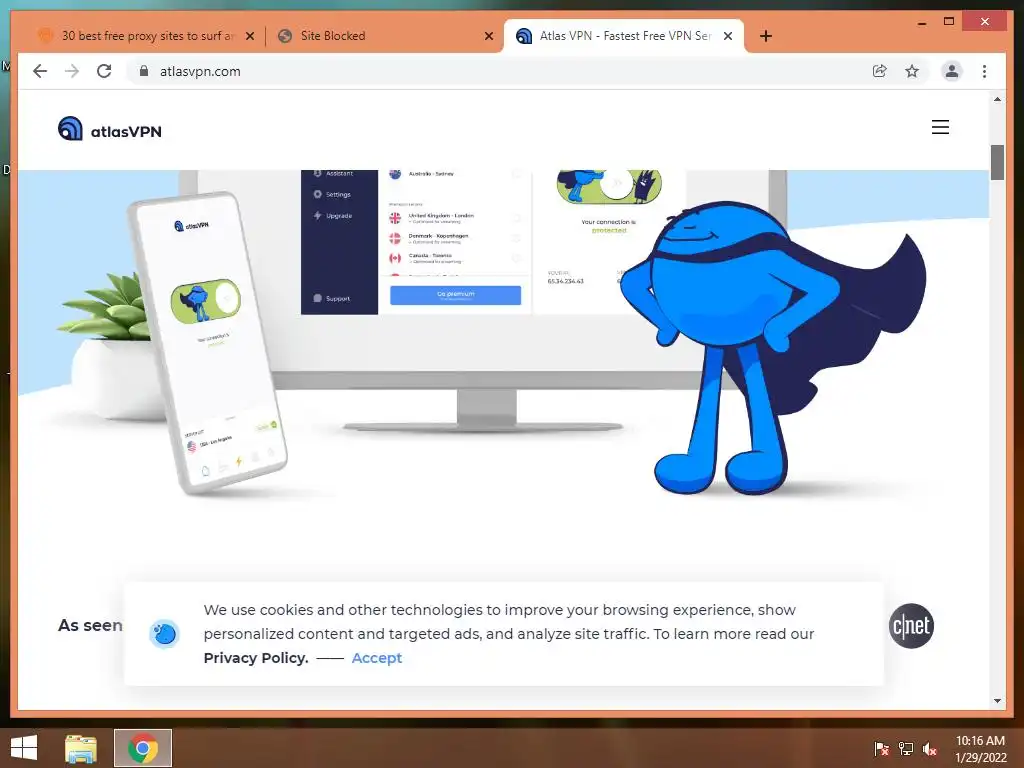Close the Site Blocked tab

(x=488, y=36)
